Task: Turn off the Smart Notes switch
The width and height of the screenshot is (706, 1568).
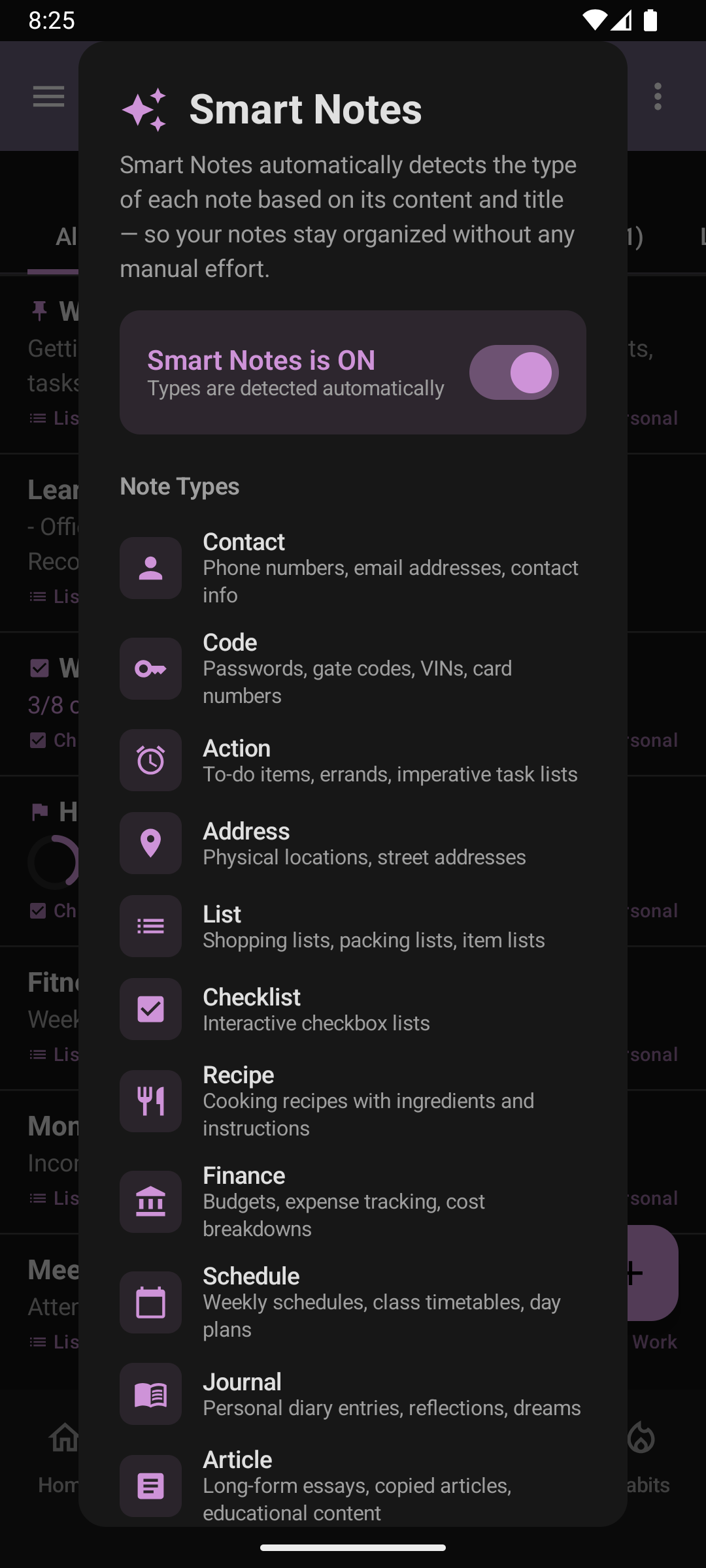Action: [514, 372]
